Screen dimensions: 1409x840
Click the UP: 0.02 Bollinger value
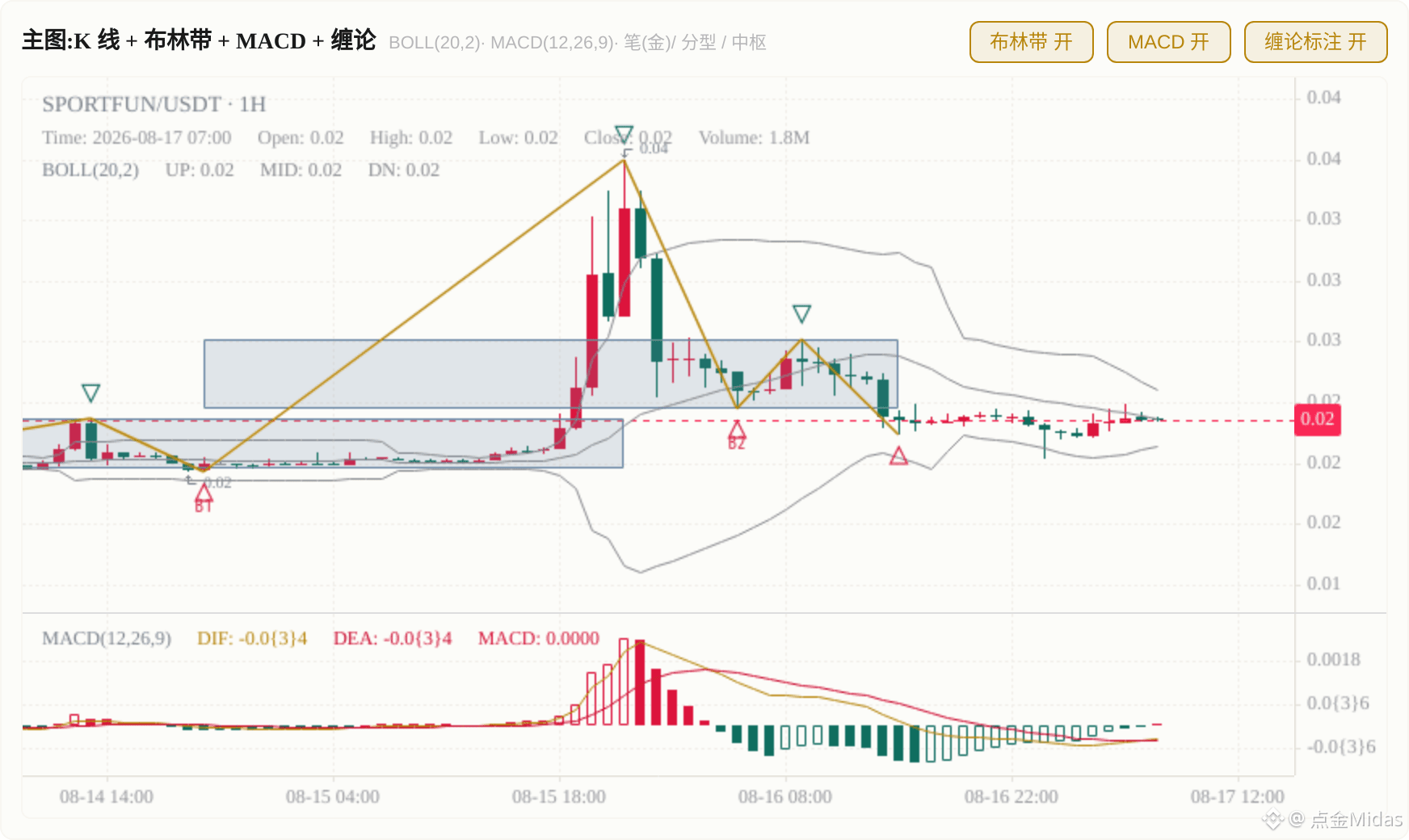[x=200, y=170]
